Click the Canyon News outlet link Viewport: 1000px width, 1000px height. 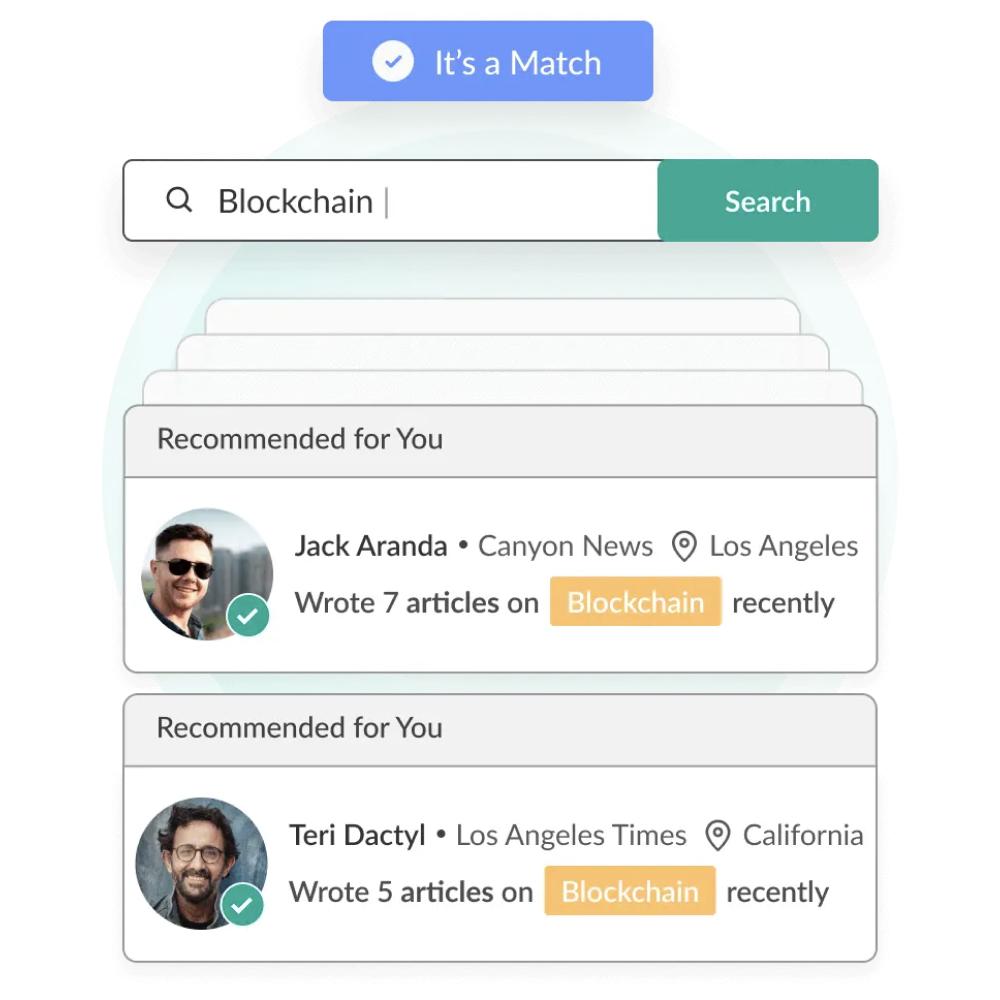click(565, 546)
